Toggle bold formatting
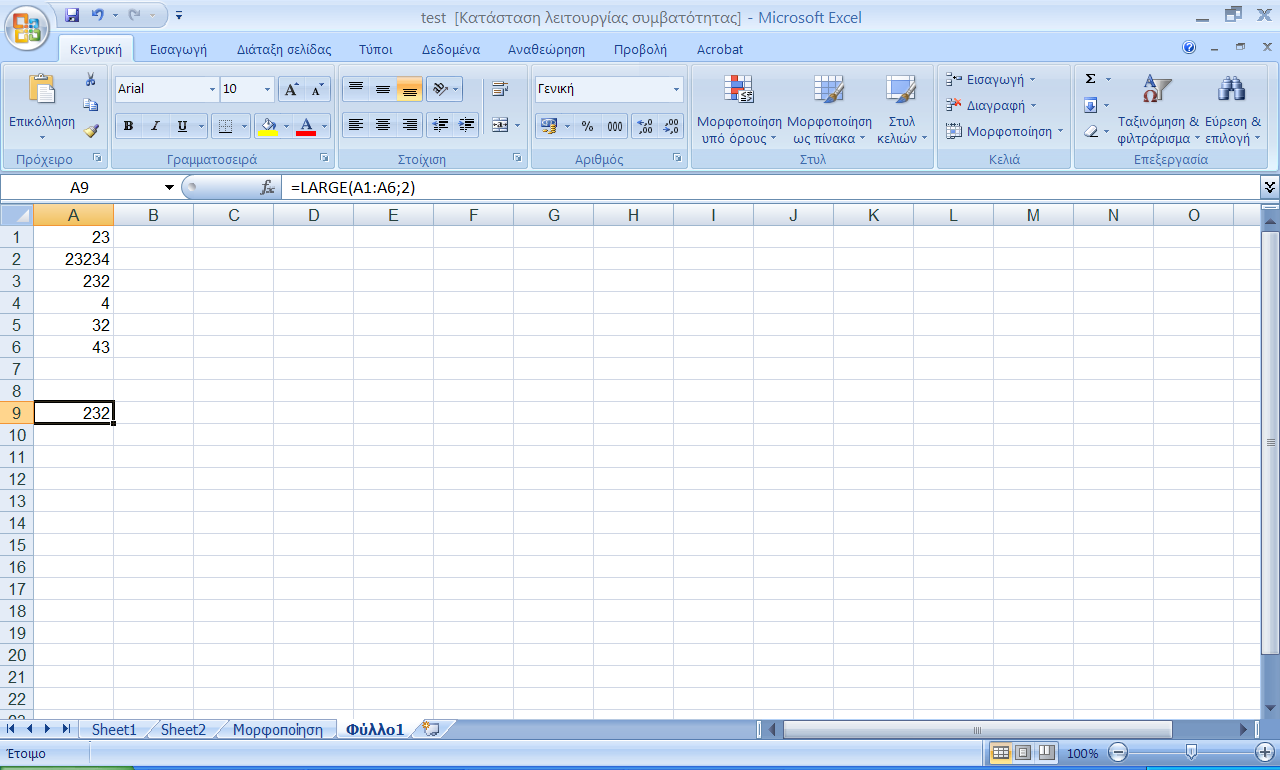Screen dimensions: 1280x770 tap(128, 126)
